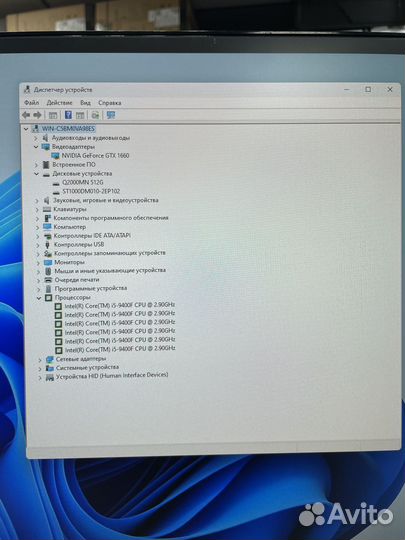Maximize the Диспетчер устройств window
Viewport: 405px width, 540px height.
click(x=368, y=90)
